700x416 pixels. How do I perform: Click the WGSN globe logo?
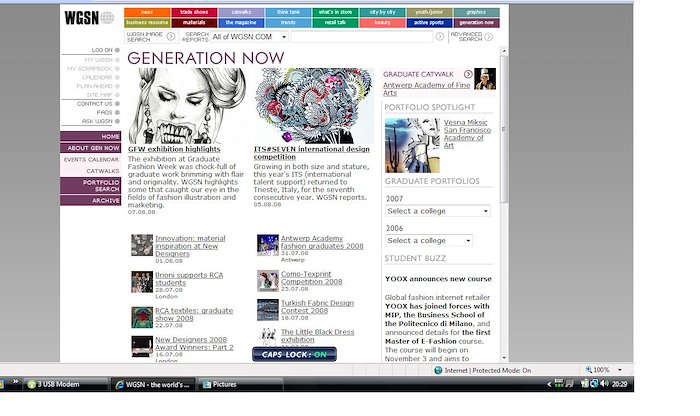point(107,18)
